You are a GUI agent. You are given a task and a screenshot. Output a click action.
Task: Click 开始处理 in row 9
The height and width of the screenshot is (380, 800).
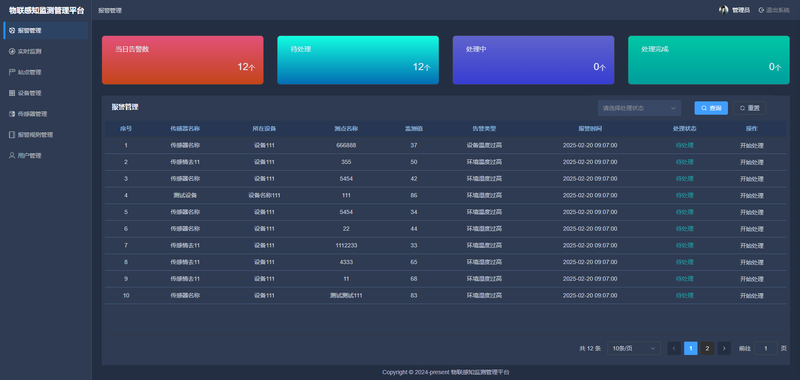click(x=752, y=279)
